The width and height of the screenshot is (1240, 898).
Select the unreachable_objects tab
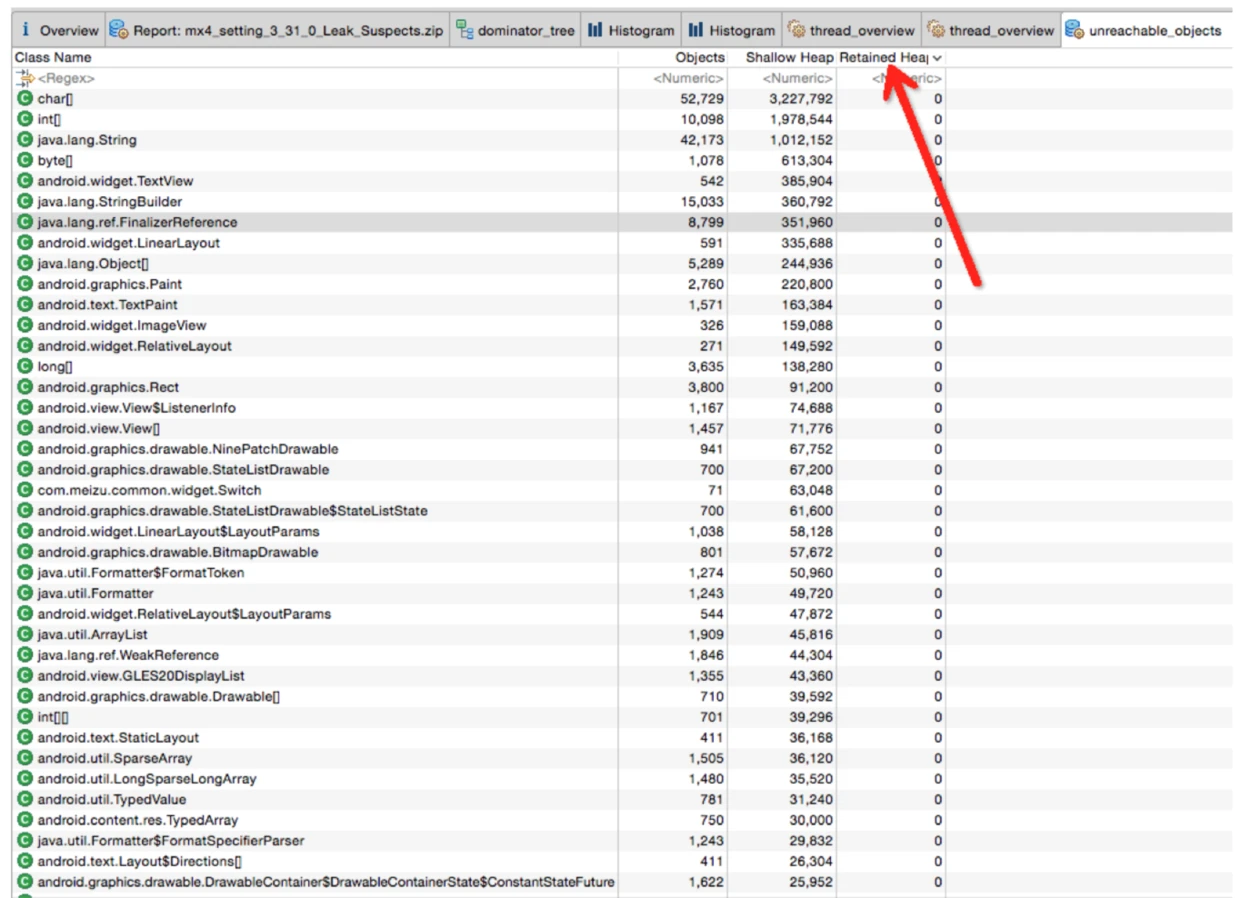click(1144, 30)
